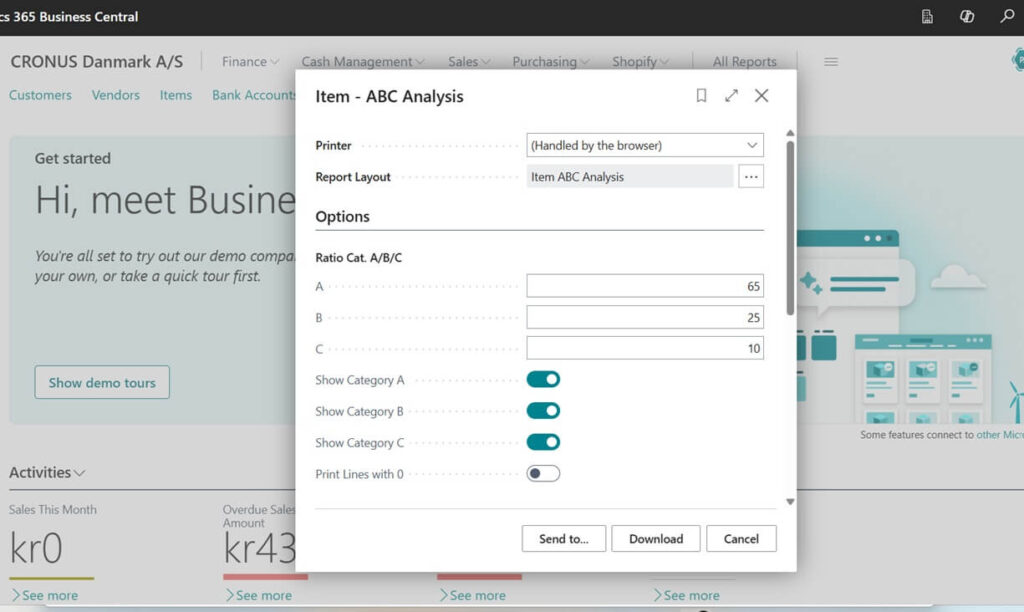Screen dimensions: 1024x612
Task: Click the Send to... button
Action: (x=564, y=539)
